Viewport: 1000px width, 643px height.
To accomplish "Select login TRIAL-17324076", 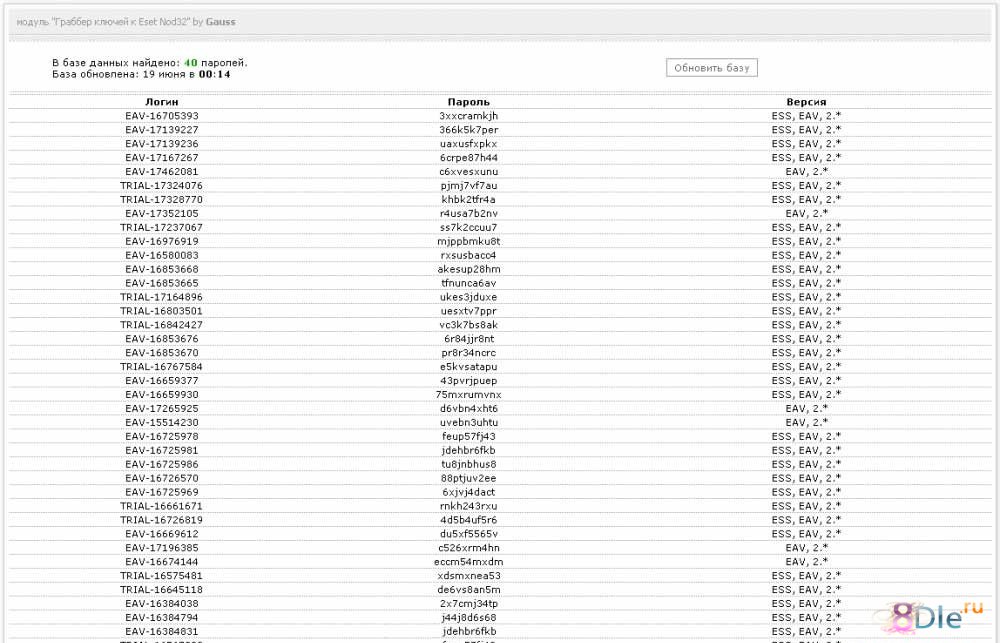I will [x=161, y=186].
